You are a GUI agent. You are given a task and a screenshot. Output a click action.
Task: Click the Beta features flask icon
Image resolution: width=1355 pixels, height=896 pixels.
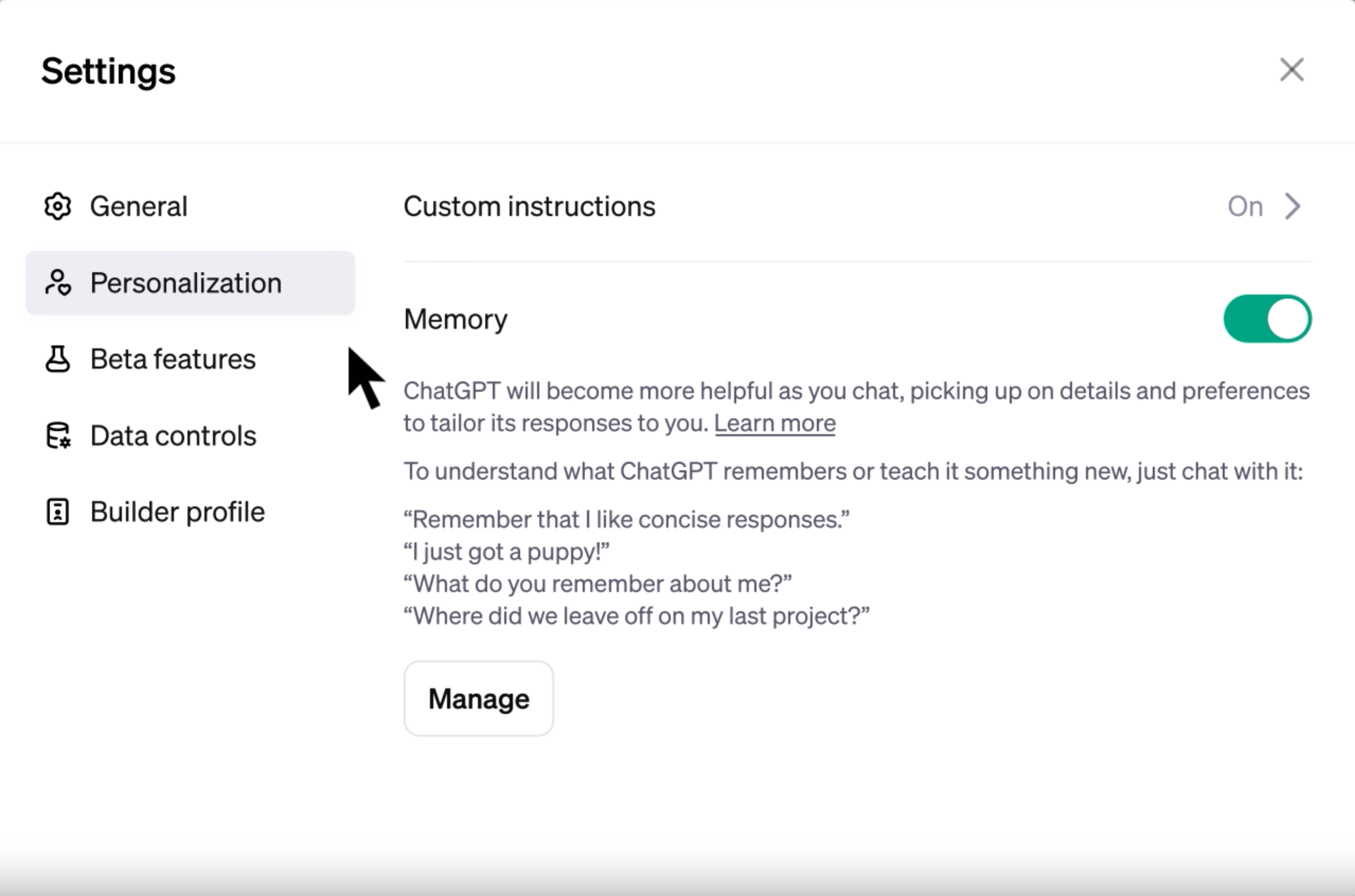click(58, 359)
